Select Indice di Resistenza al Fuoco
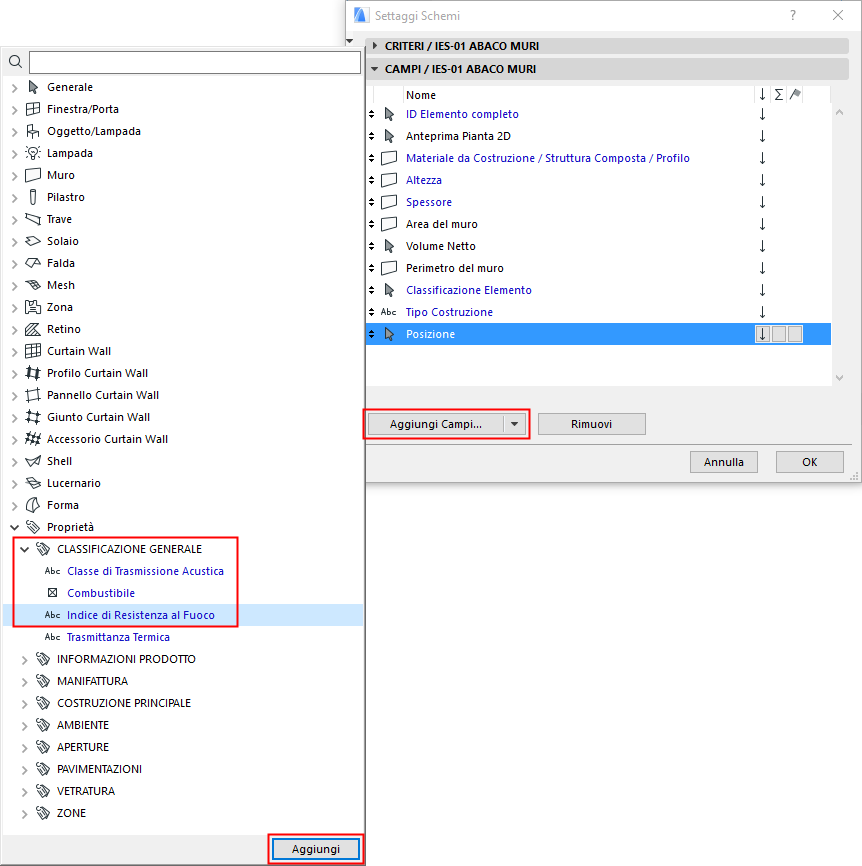 141,615
